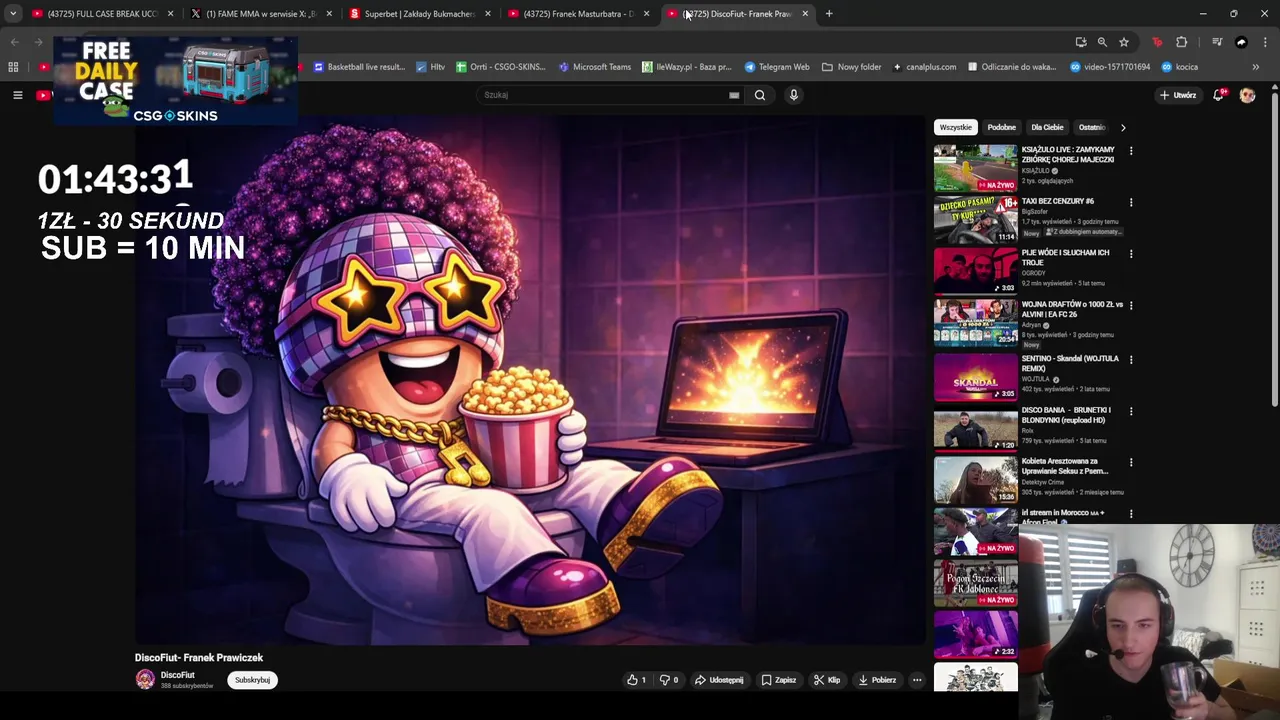
Task: Open Hltv bookmark
Action: [x=430, y=67]
